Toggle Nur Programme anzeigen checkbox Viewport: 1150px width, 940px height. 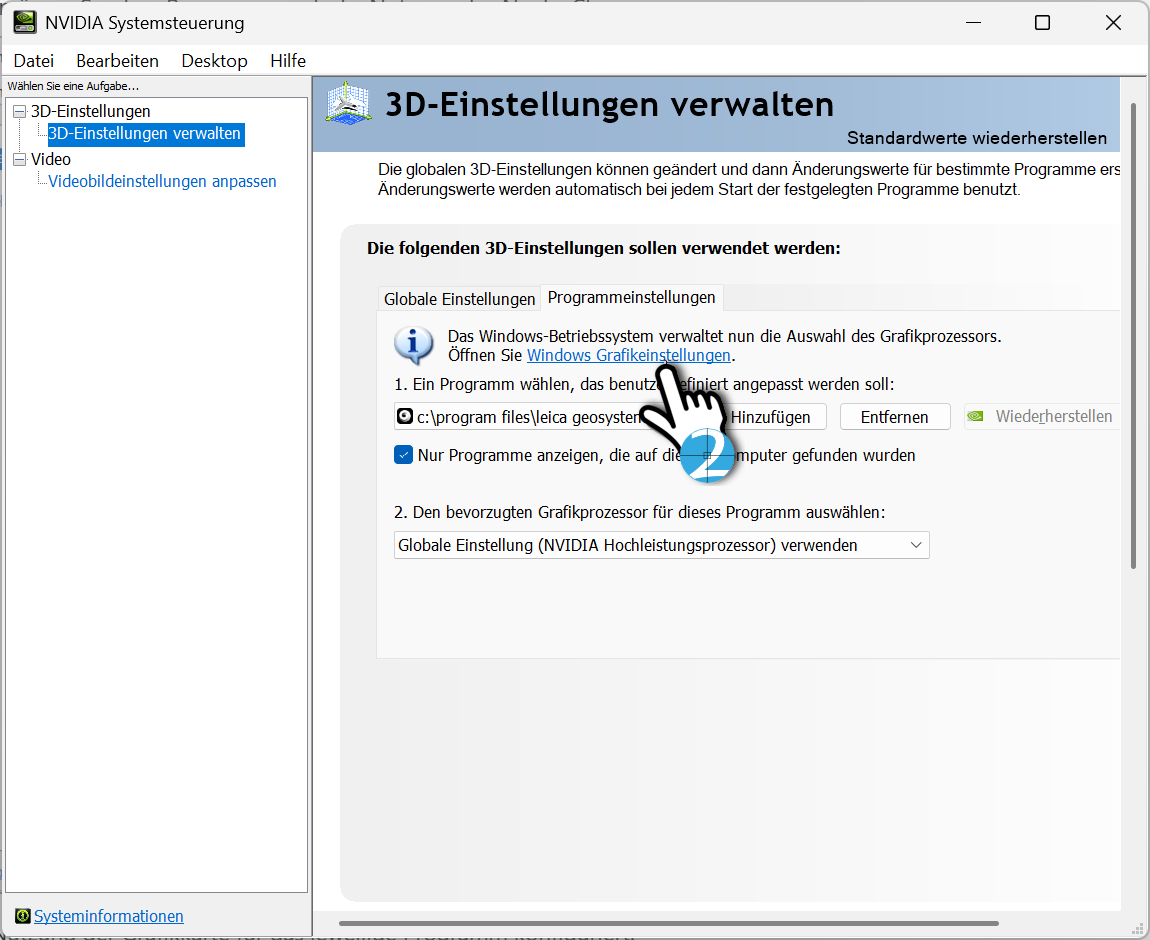click(x=403, y=455)
